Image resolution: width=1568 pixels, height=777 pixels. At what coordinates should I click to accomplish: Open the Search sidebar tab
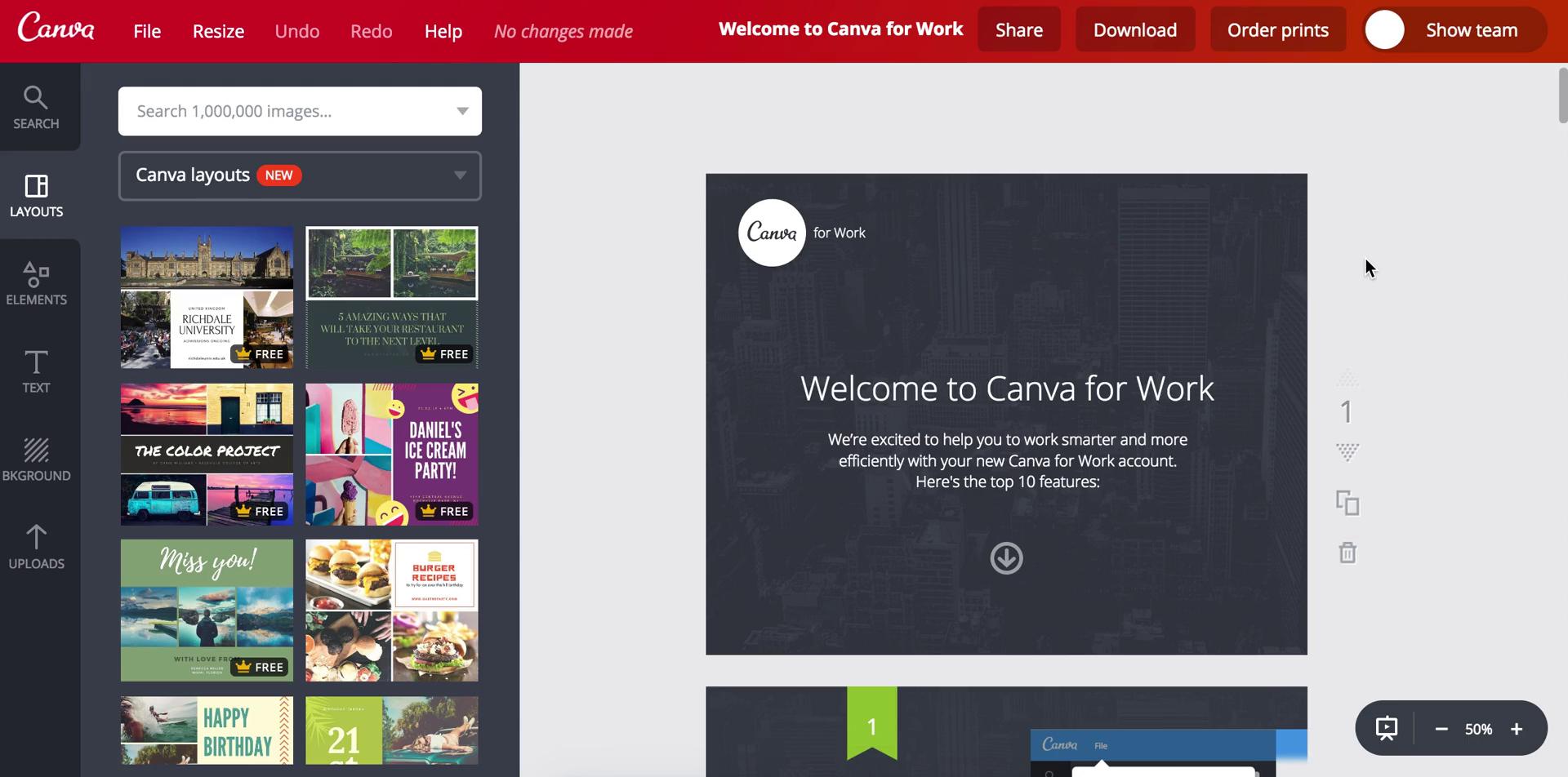(37, 108)
